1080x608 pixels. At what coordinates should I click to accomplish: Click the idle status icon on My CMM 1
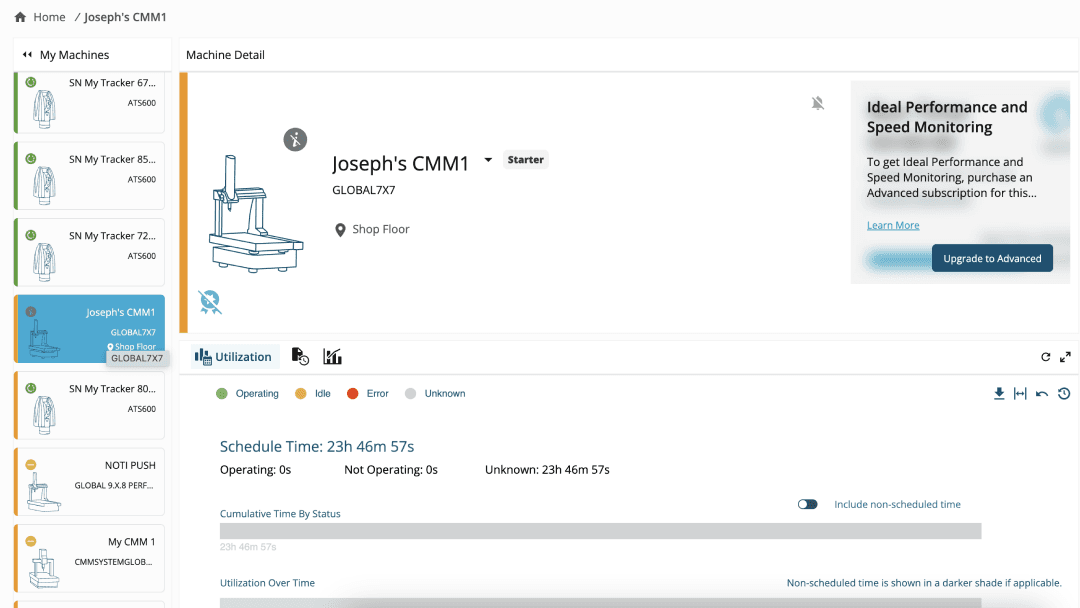tap(31, 541)
